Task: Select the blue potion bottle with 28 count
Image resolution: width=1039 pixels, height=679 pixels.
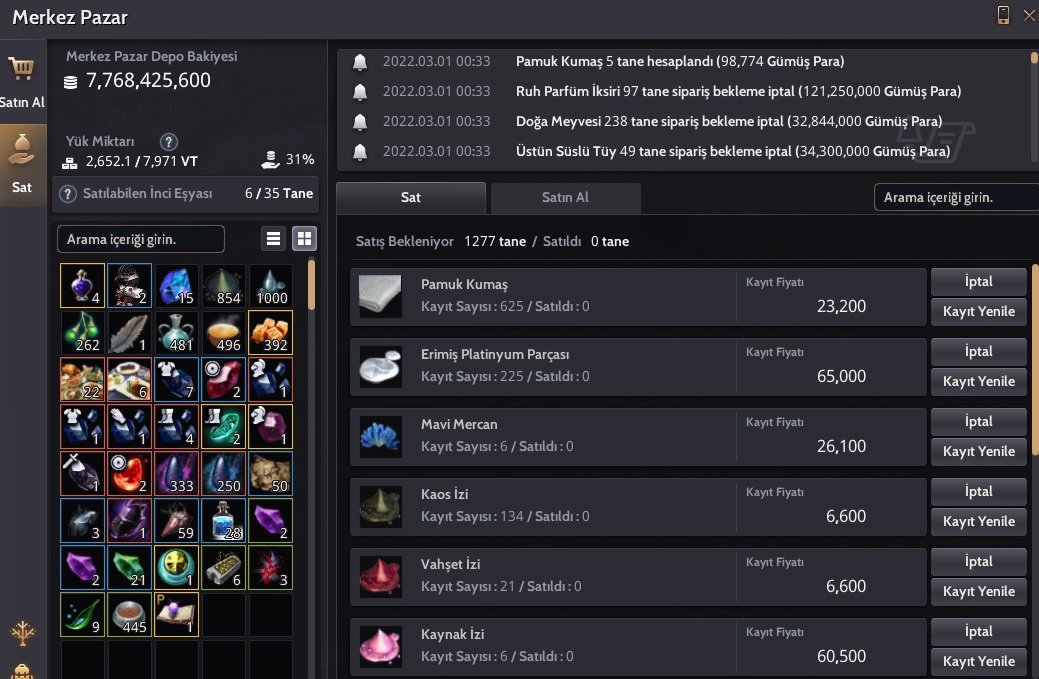Action: (223, 520)
